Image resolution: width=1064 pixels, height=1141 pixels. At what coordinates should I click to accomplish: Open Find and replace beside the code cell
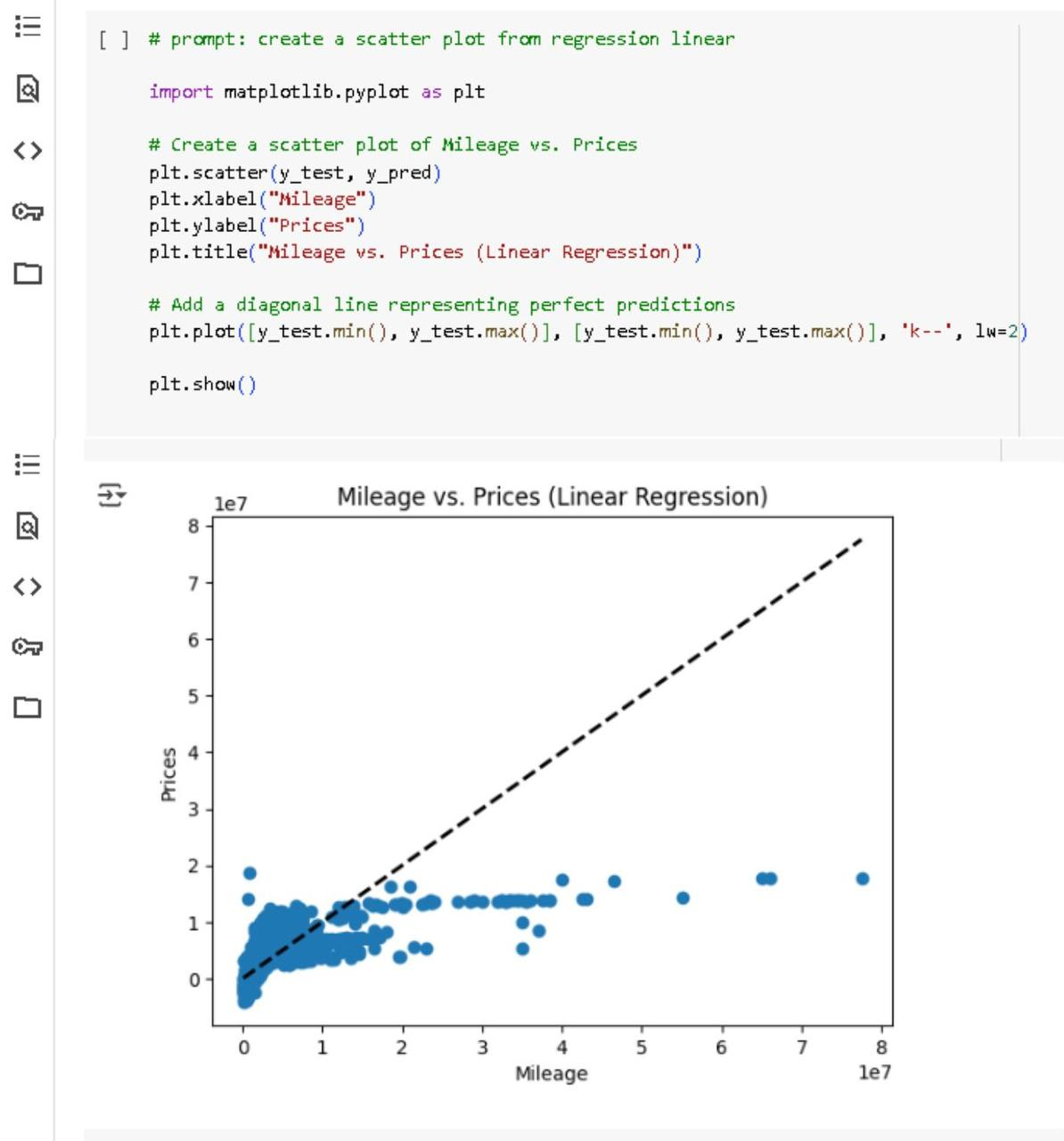(28, 88)
